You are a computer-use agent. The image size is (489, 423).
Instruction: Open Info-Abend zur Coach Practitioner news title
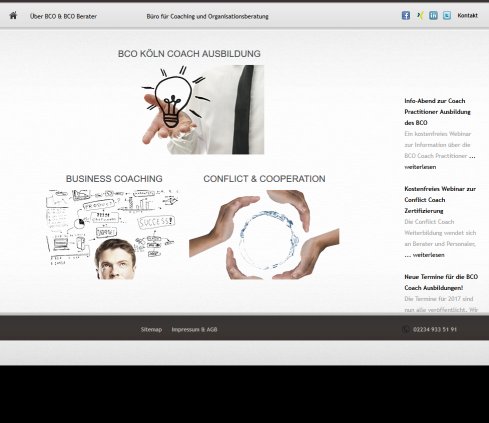pyautogui.click(x=437, y=112)
